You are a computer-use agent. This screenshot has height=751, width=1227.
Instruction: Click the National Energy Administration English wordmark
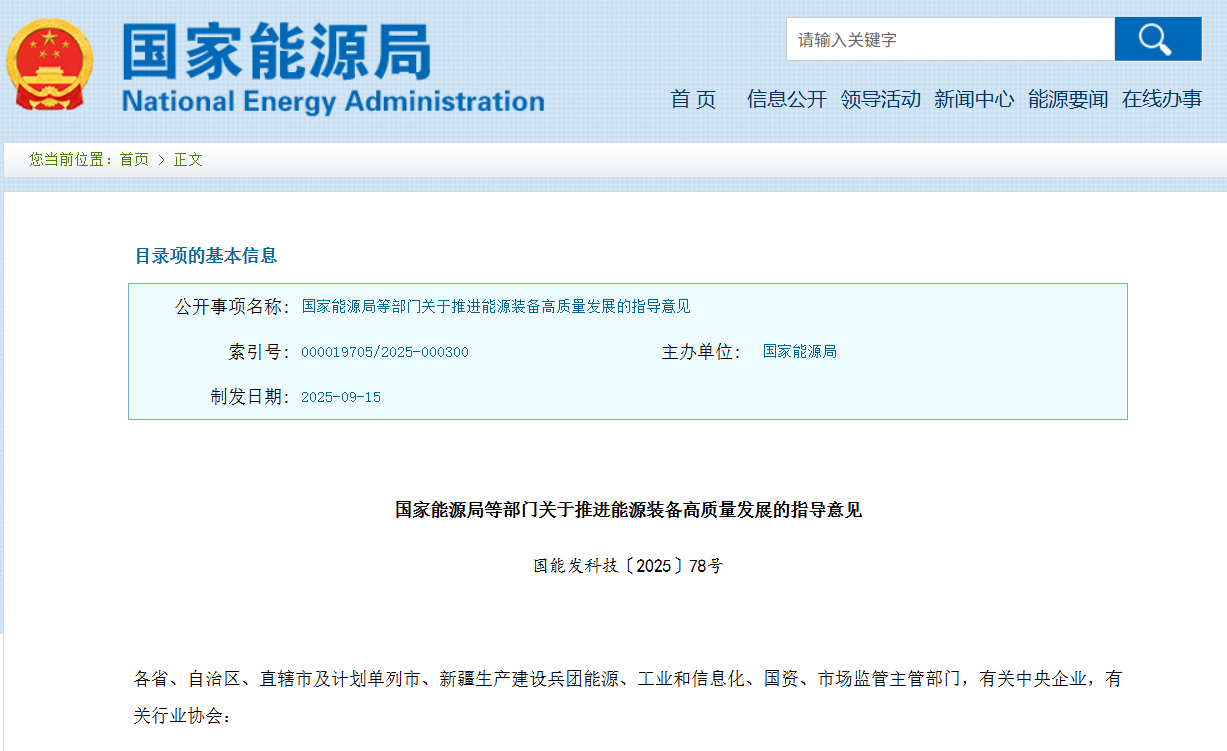click(x=332, y=99)
